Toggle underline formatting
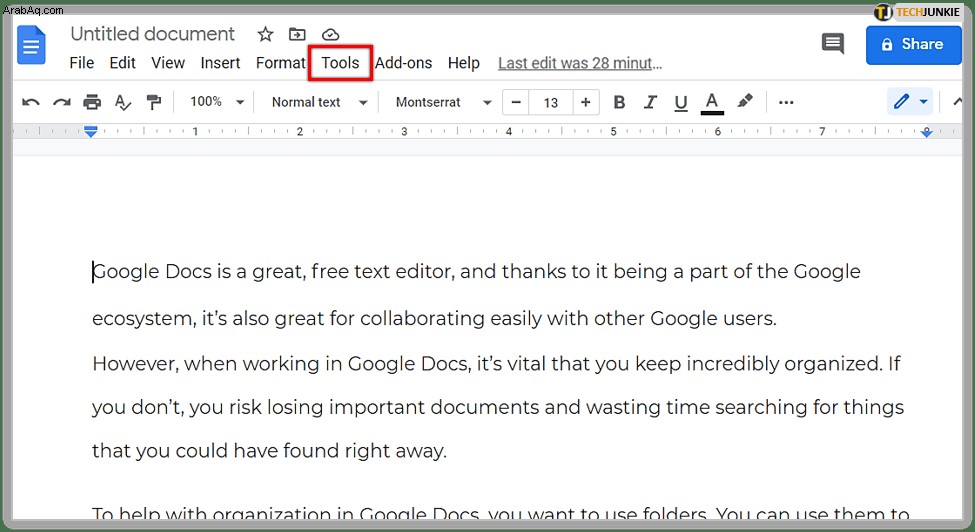975x532 pixels. coord(681,103)
